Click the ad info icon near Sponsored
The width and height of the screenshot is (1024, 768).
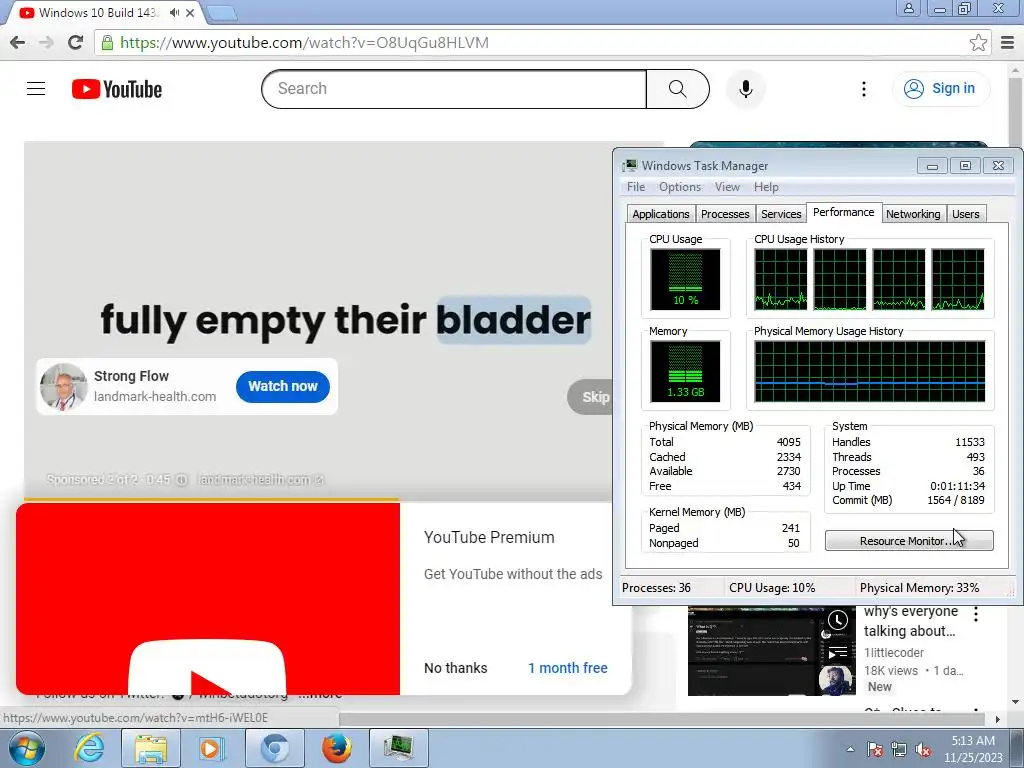[x=182, y=479]
